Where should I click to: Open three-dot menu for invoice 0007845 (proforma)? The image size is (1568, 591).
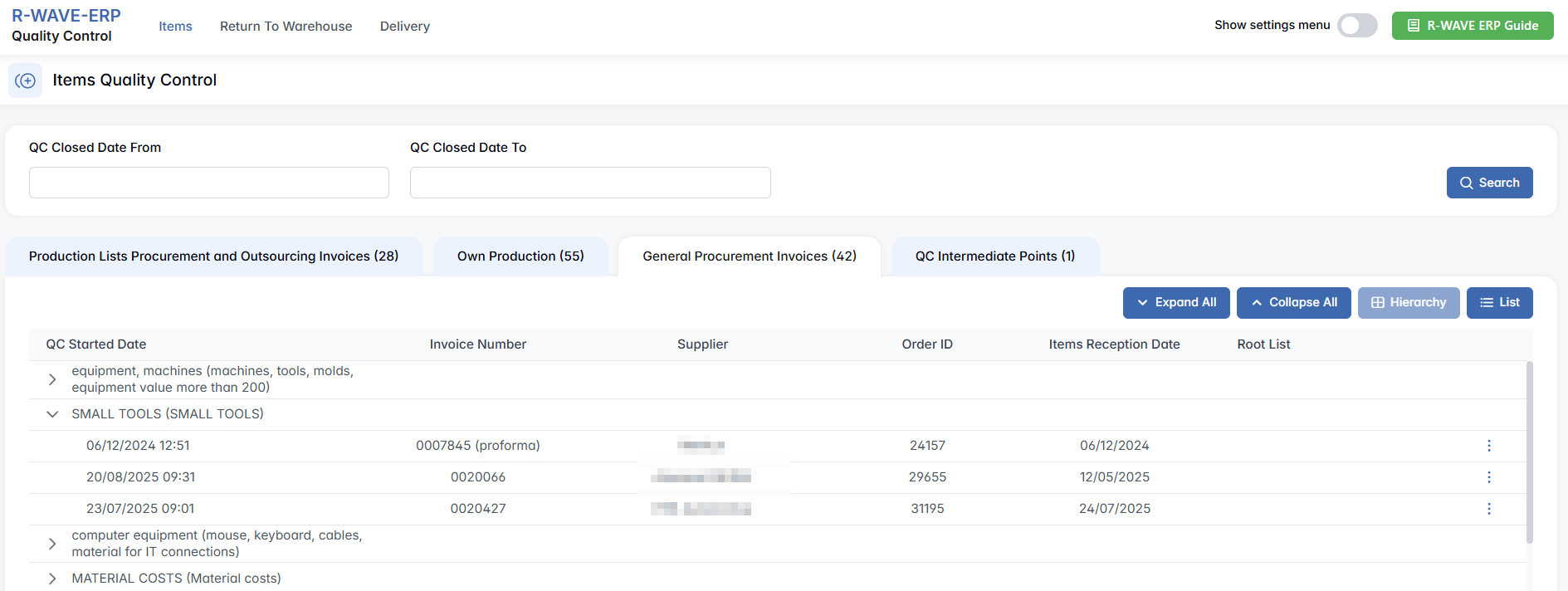(1488, 446)
